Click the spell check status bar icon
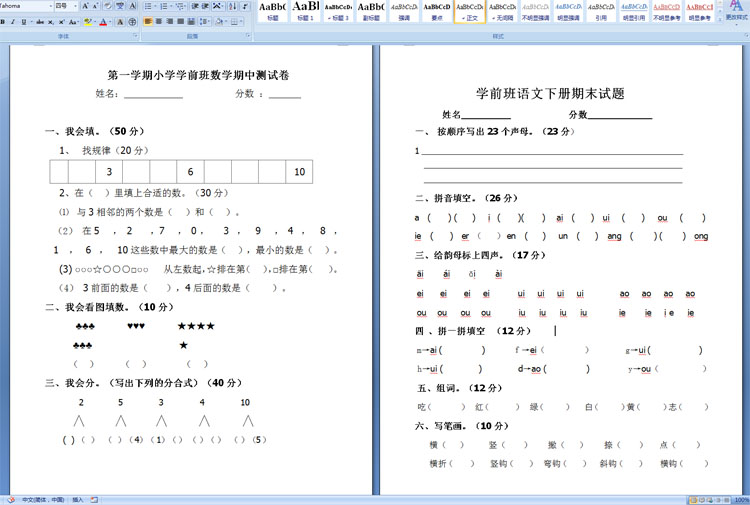The height and width of the screenshot is (505, 750). (x=11, y=500)
